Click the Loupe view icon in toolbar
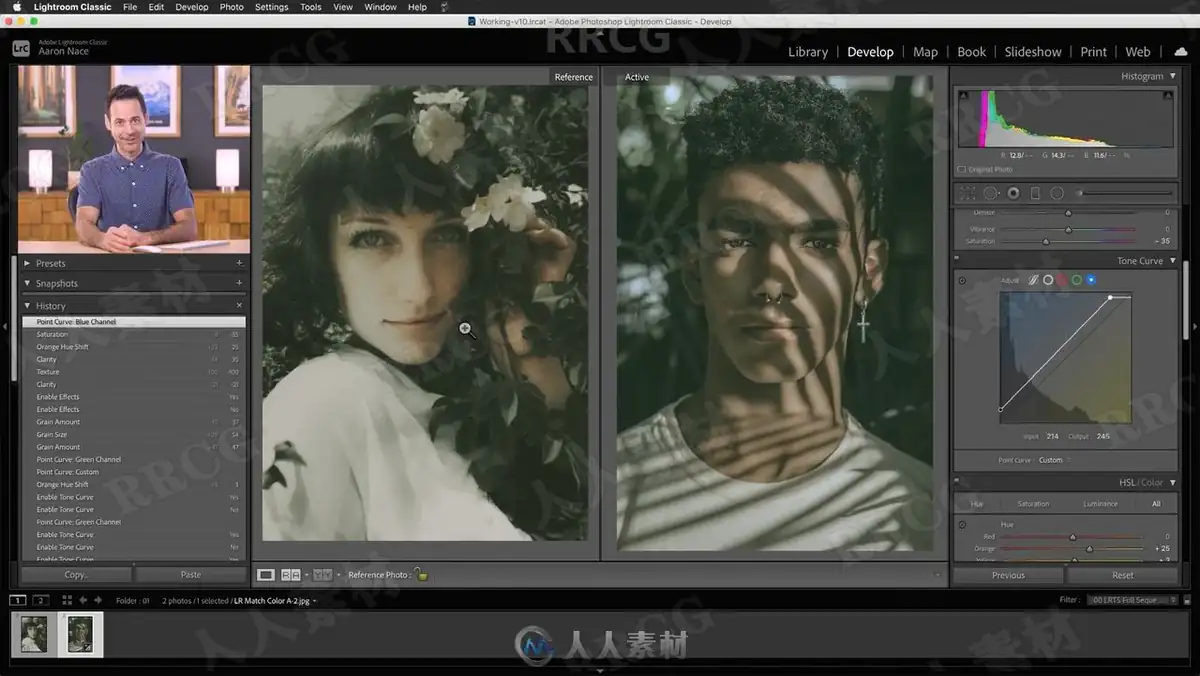The height and width of the screenshot is (676, 1200). pos(265,575)
